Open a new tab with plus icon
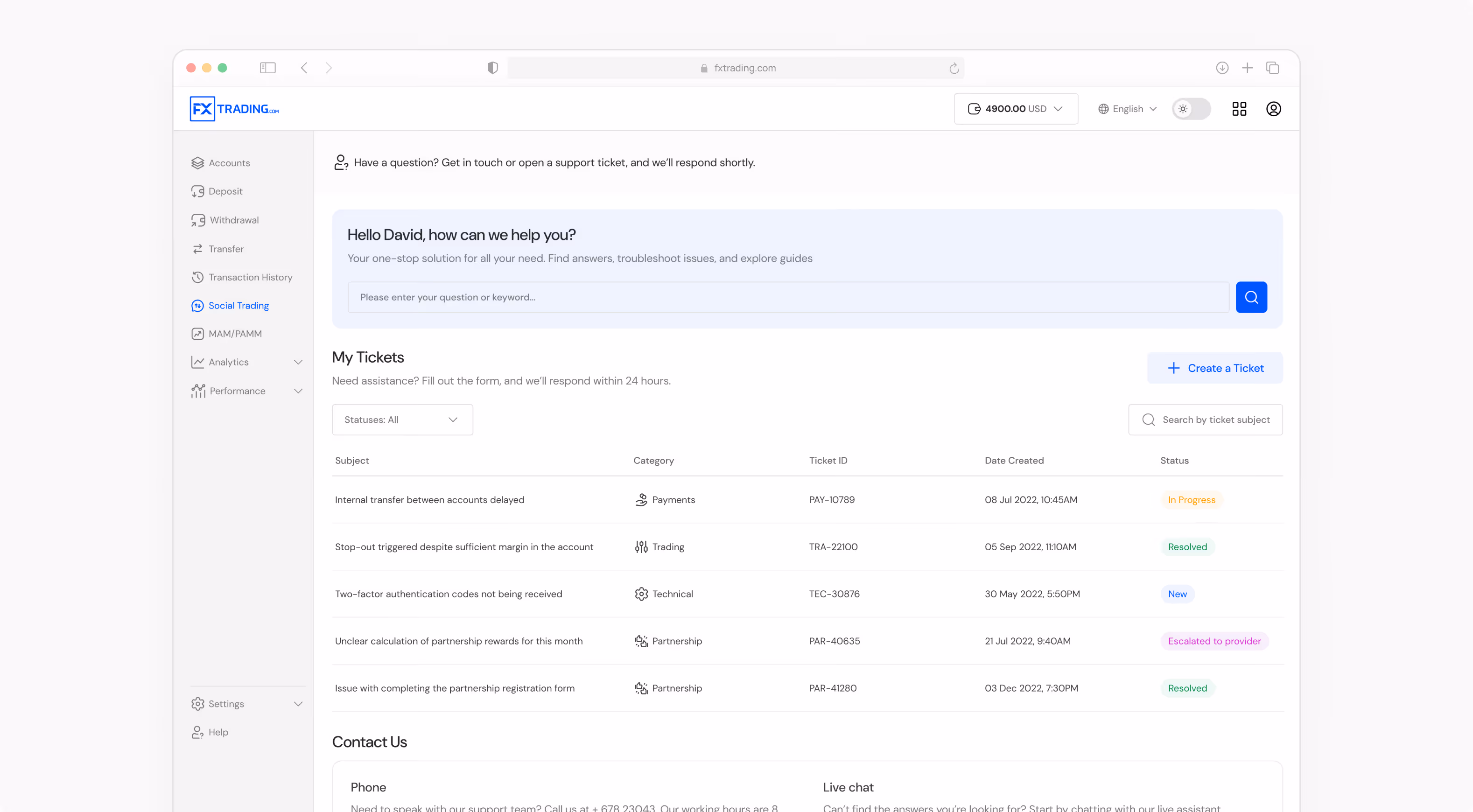The height and width of the screenshot is (812, 1473). tap(1247, 68)
